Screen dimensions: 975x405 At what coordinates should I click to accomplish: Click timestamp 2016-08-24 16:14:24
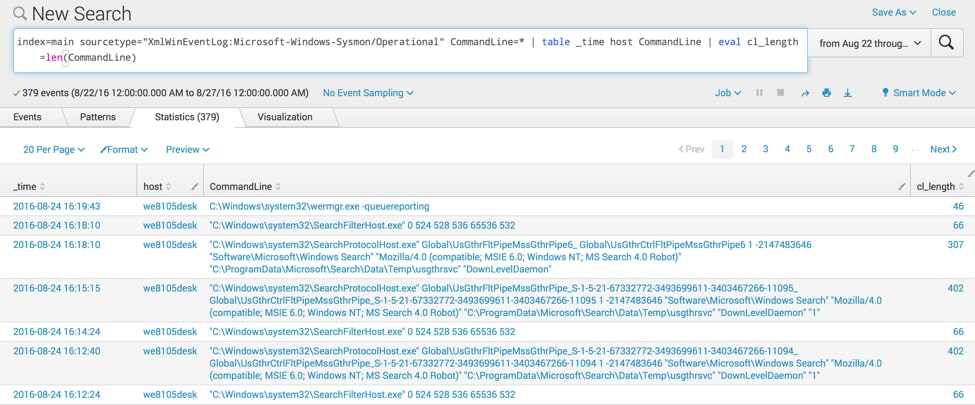[57, 332]
